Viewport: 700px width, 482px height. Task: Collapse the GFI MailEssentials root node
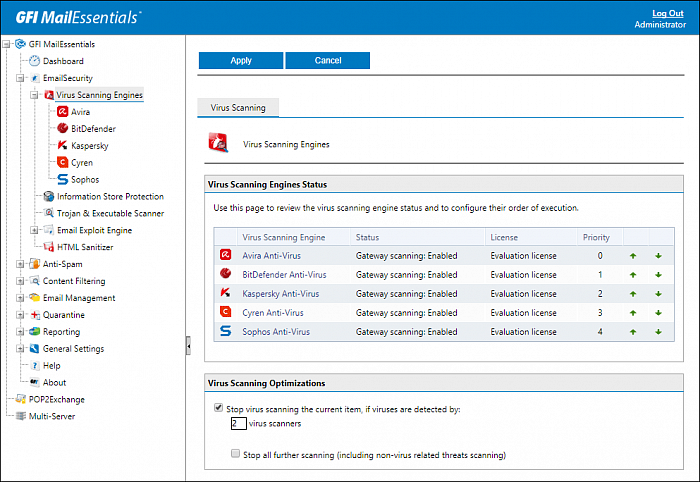[6, 44]
